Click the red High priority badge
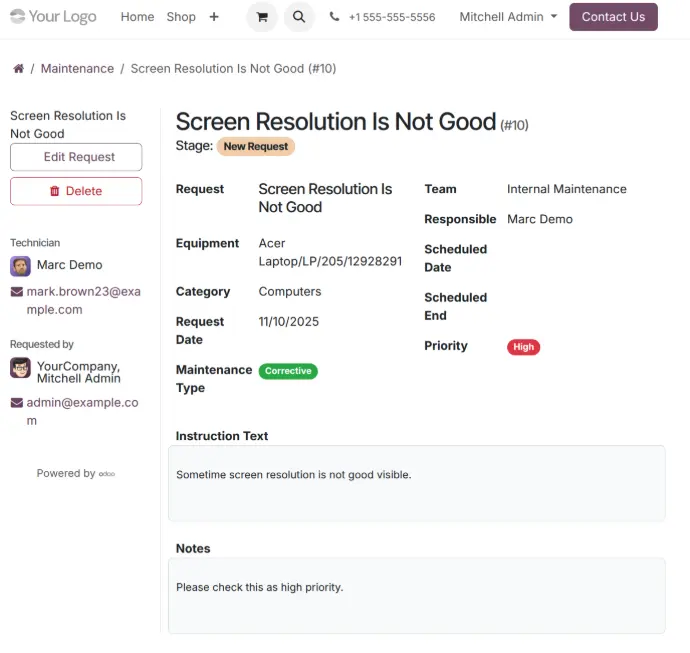The height and width of the screenshot is (653, 690). pos(523,347)
